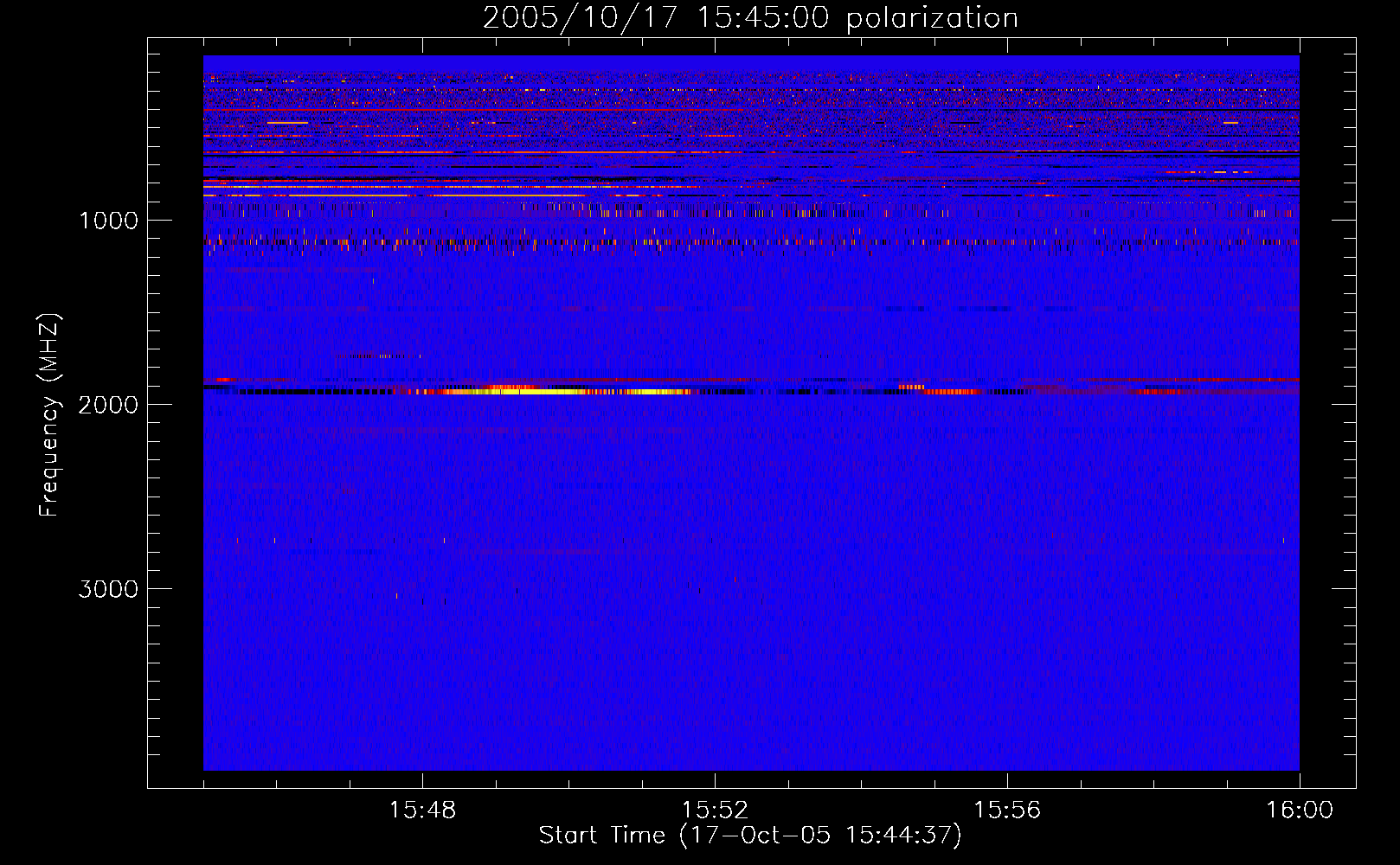Click the 15:48 time axis label
Viewport: 1400px width, 865px height.
point(422,810)
